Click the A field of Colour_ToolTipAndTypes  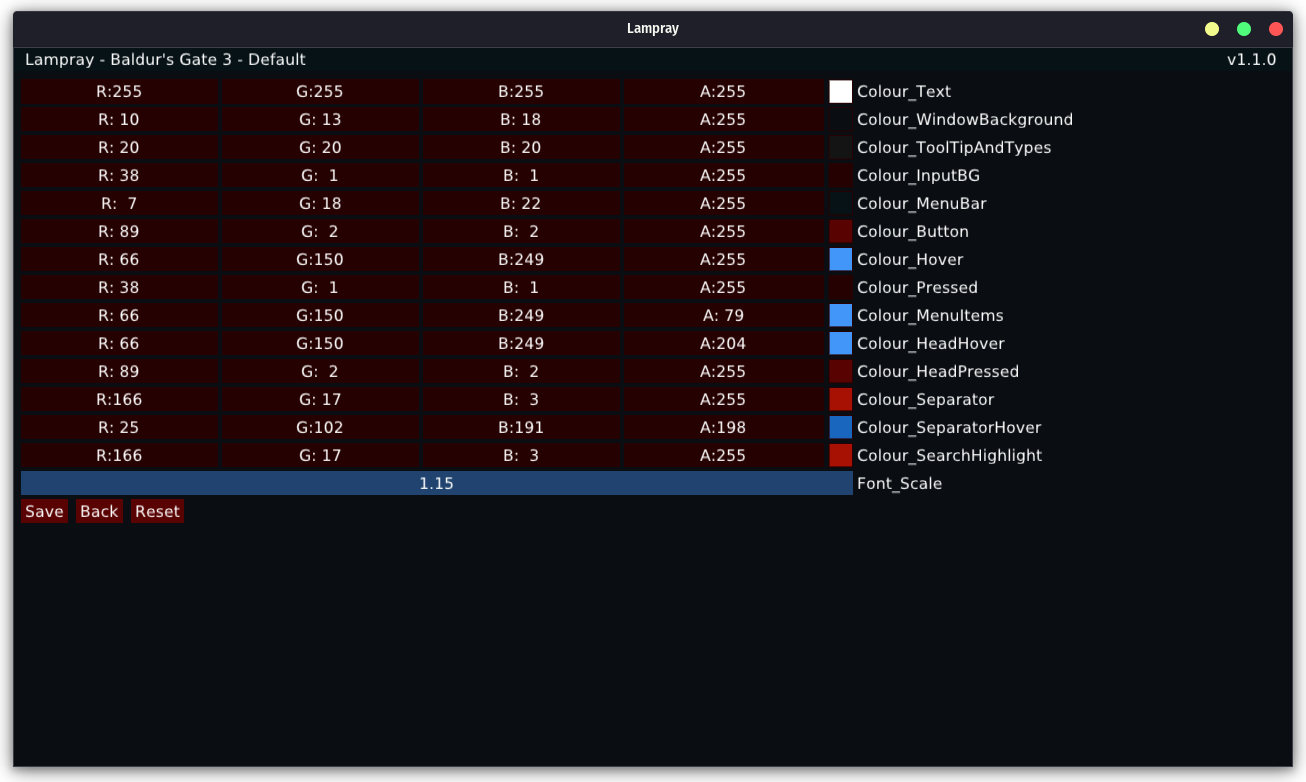pyautogui.click(x=723, y=147)
